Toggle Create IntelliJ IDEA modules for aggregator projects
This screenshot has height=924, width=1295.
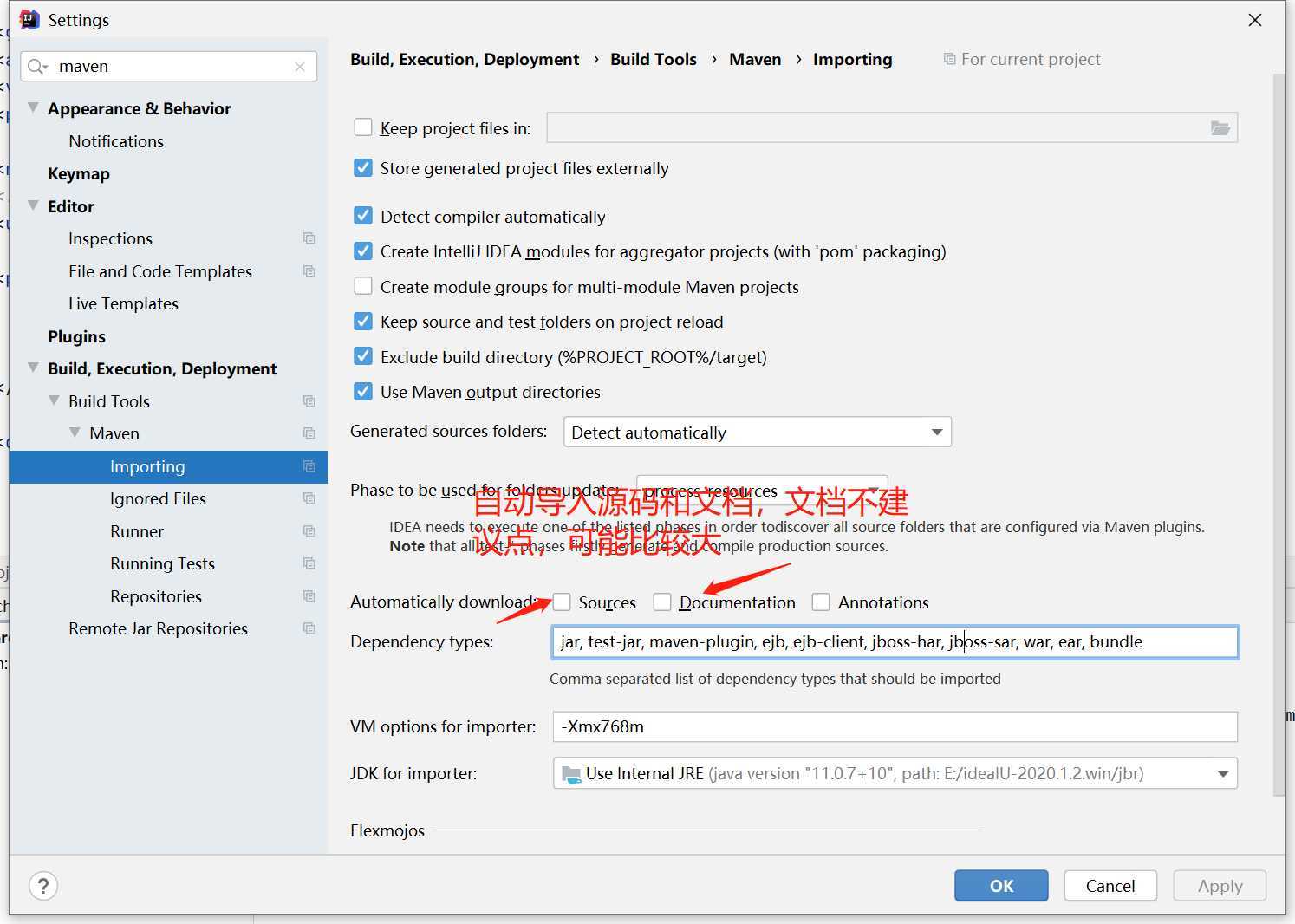point(363,251)
